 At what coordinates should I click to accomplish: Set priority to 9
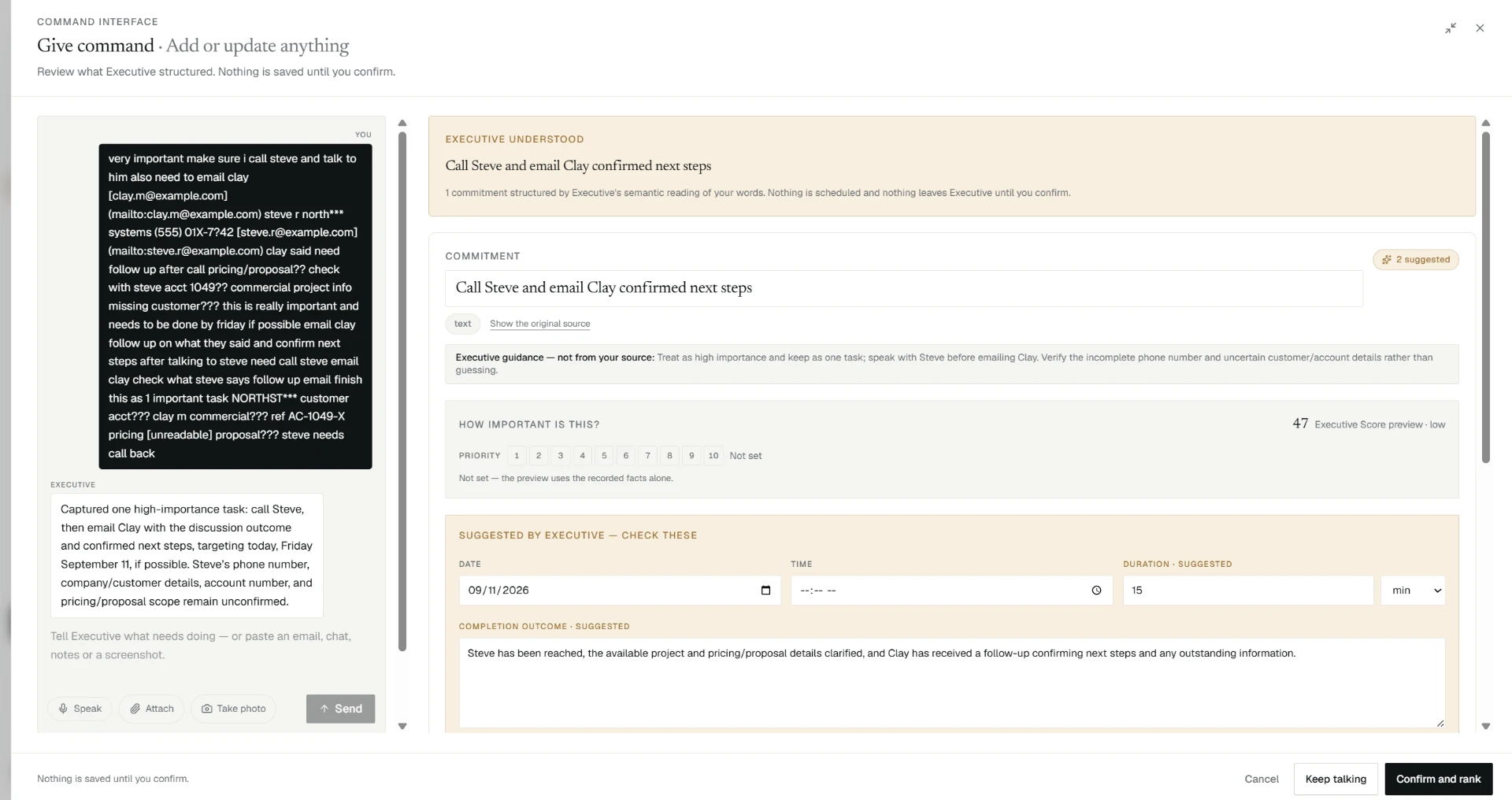point(691,456)
